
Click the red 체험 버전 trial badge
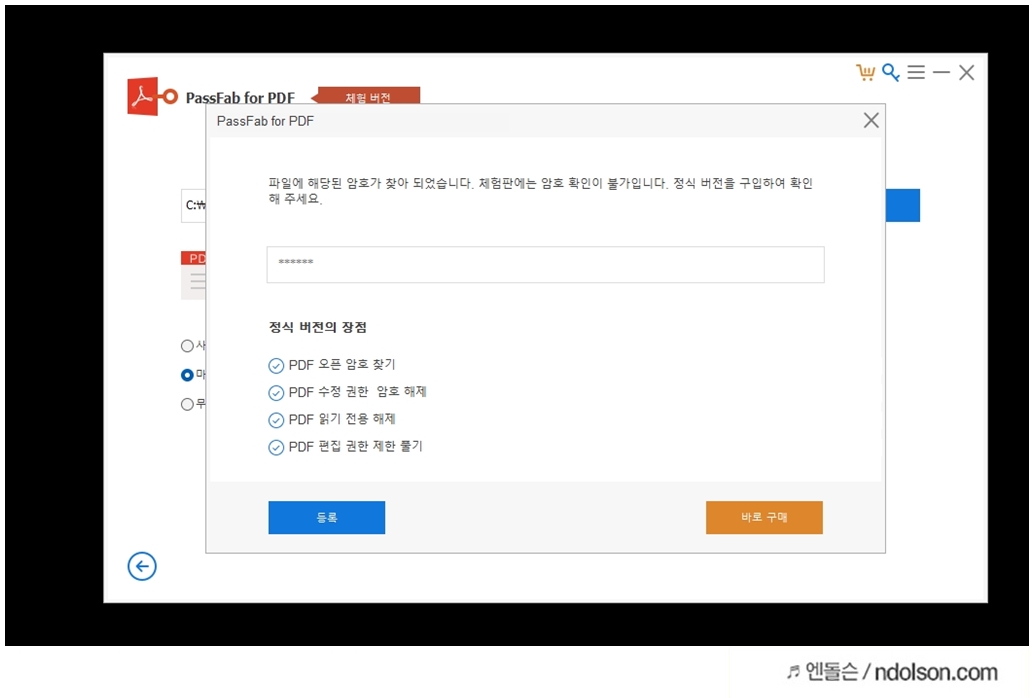tap(367, 96)
